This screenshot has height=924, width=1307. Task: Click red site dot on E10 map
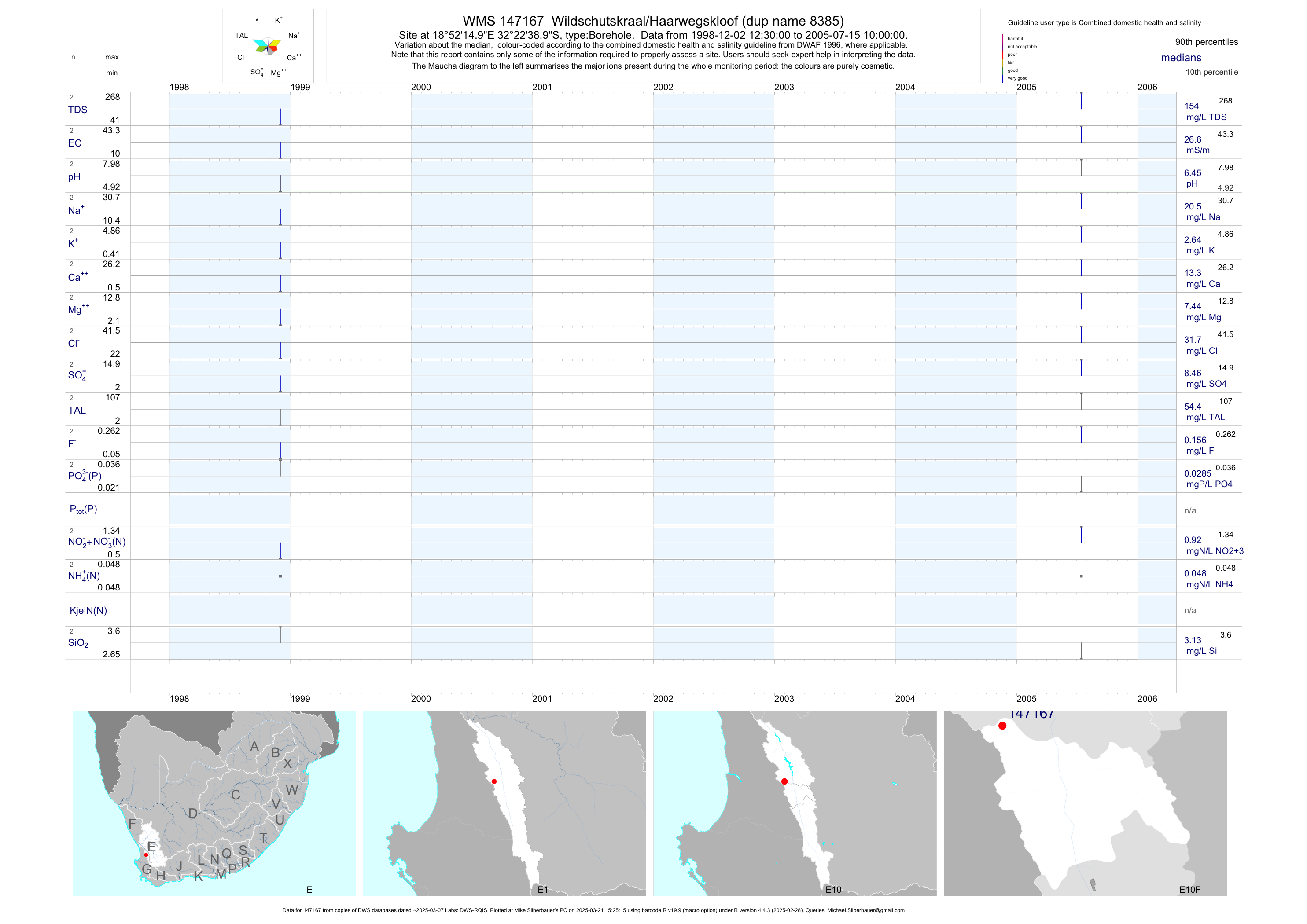pyautogui.click(x=784, y=781)
